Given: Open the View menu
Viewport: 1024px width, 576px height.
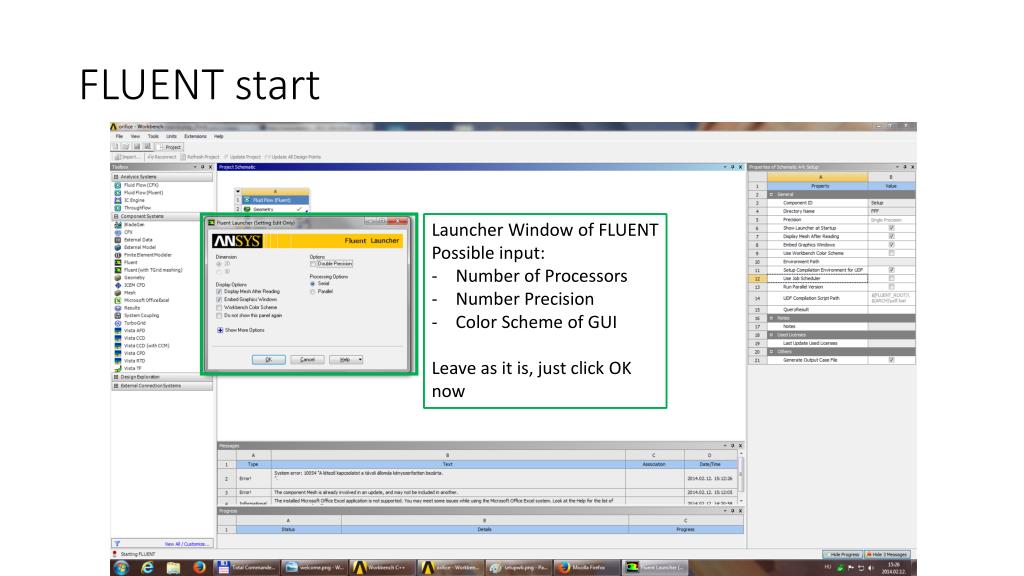Looking at the screenshot, I should coord(135,136).
